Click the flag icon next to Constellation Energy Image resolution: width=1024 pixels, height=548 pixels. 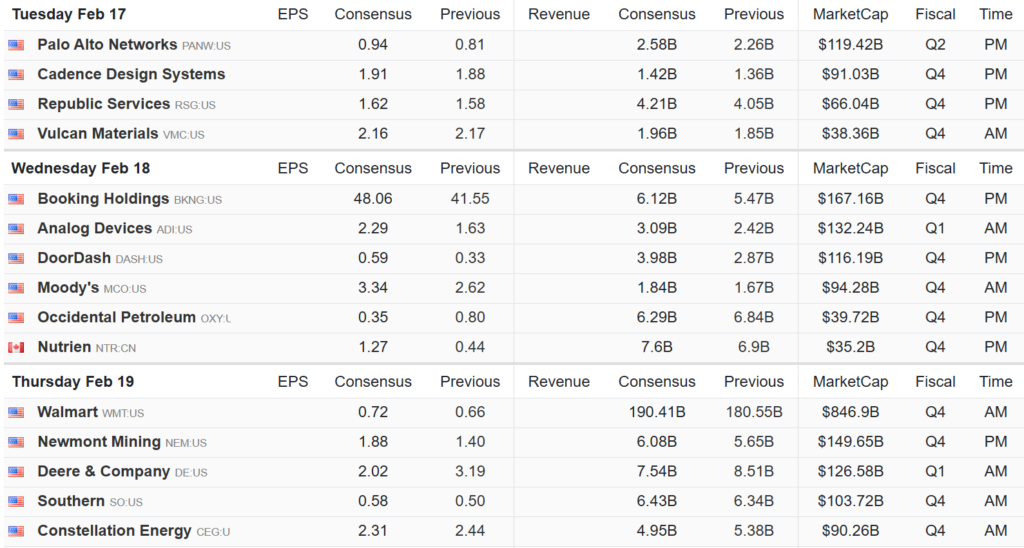[16, 531]
